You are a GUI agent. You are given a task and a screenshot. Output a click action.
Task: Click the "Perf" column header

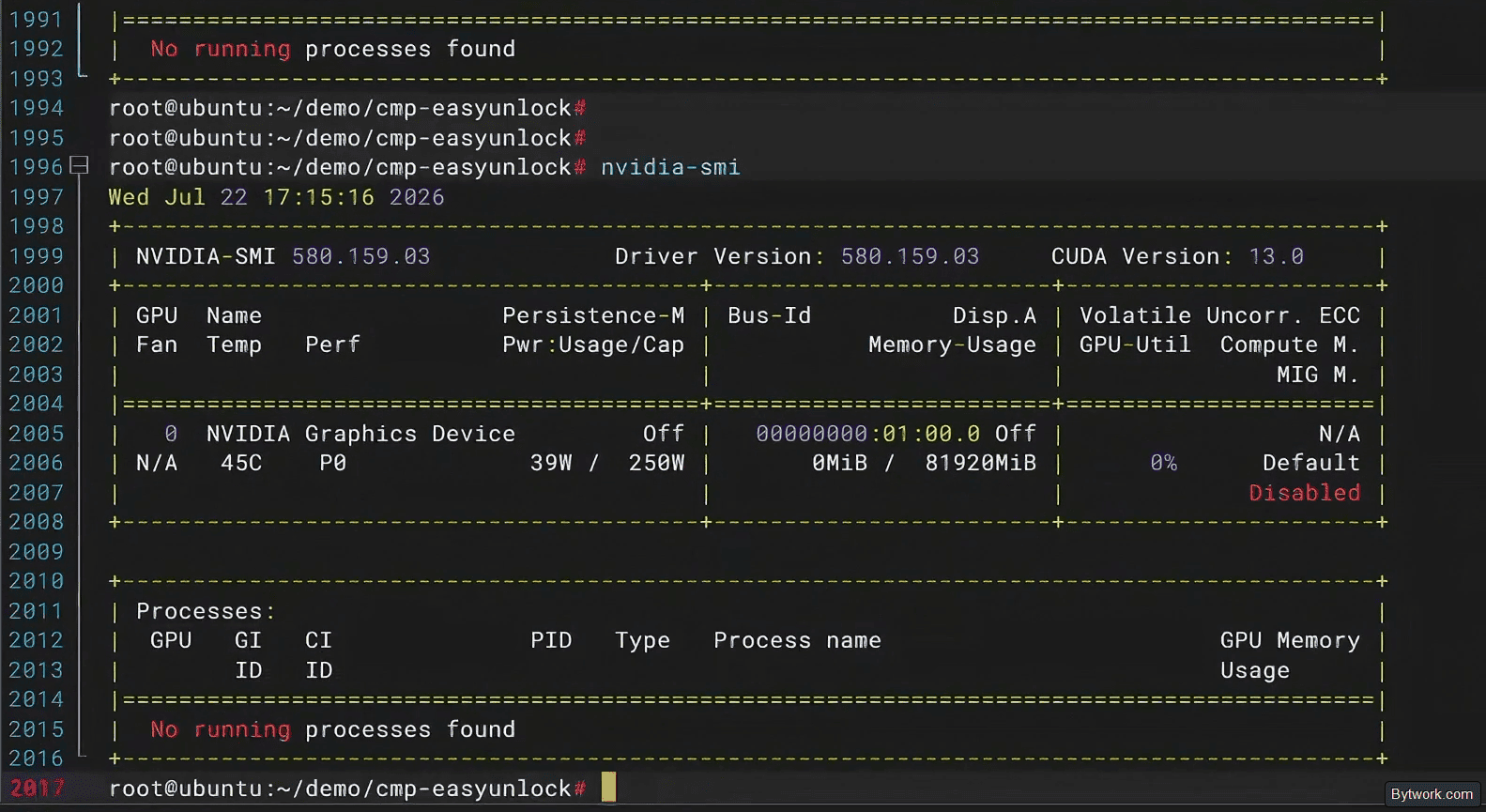tap(332, 345)
